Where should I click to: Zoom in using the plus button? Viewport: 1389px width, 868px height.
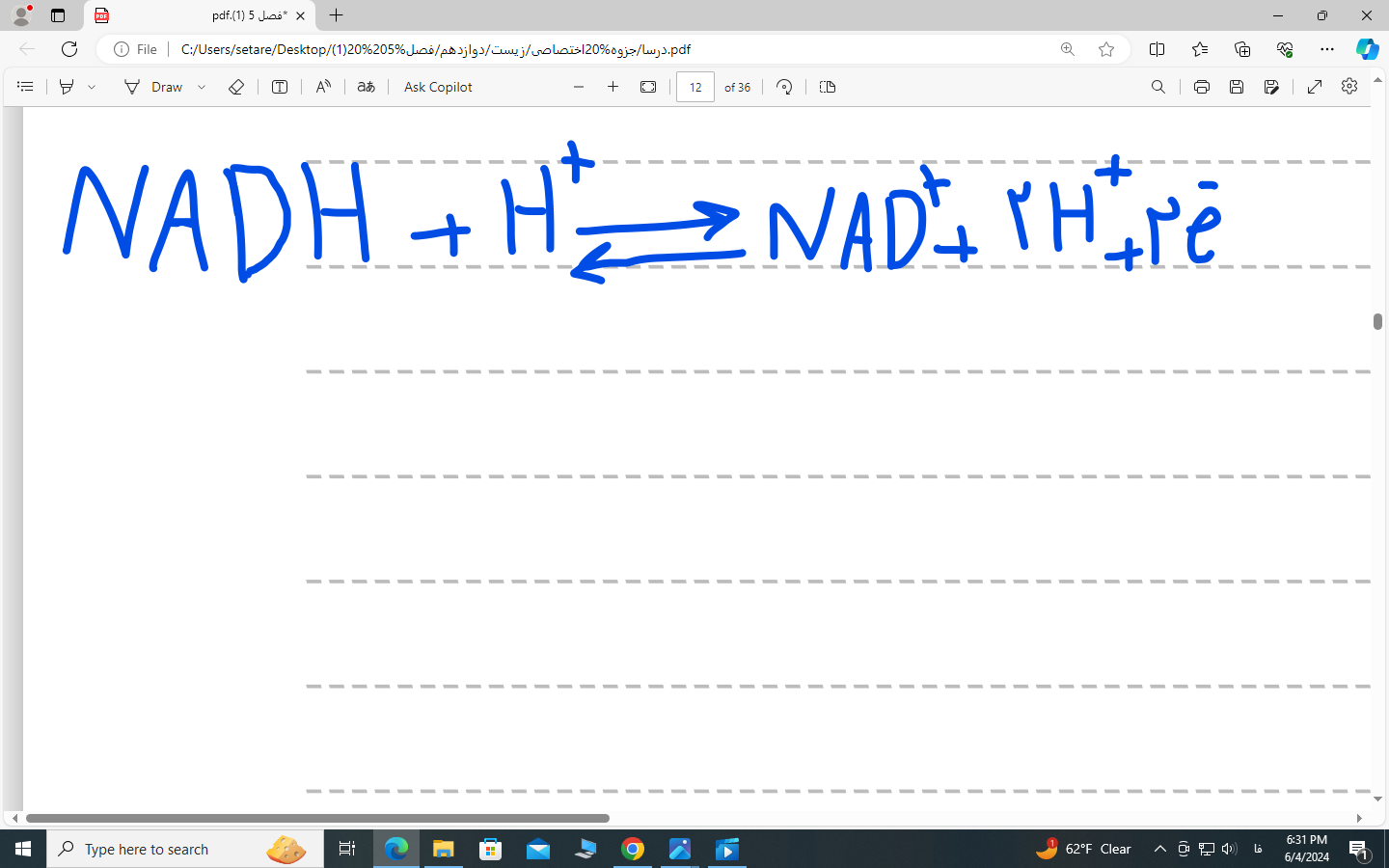tap(613, 87)
